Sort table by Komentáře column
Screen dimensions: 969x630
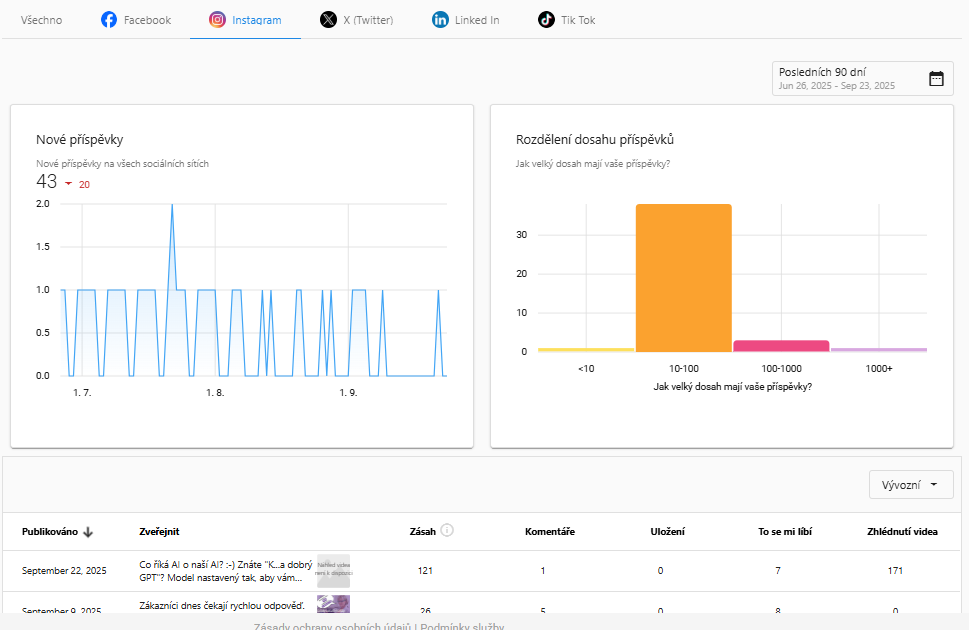tap(549, 532)
